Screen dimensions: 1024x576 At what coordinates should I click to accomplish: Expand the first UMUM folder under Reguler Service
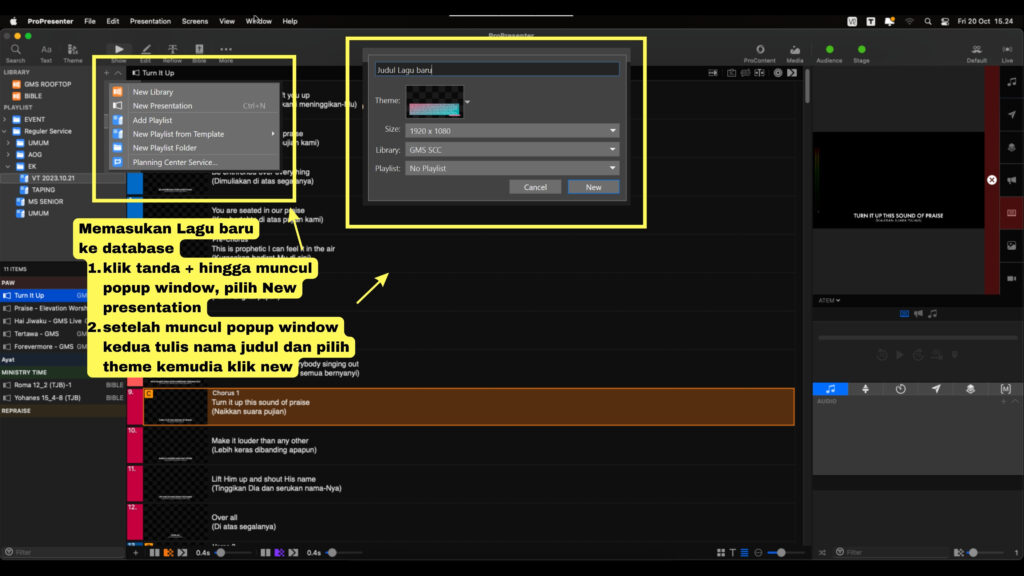pyautogui.click(x=8, y=143)
